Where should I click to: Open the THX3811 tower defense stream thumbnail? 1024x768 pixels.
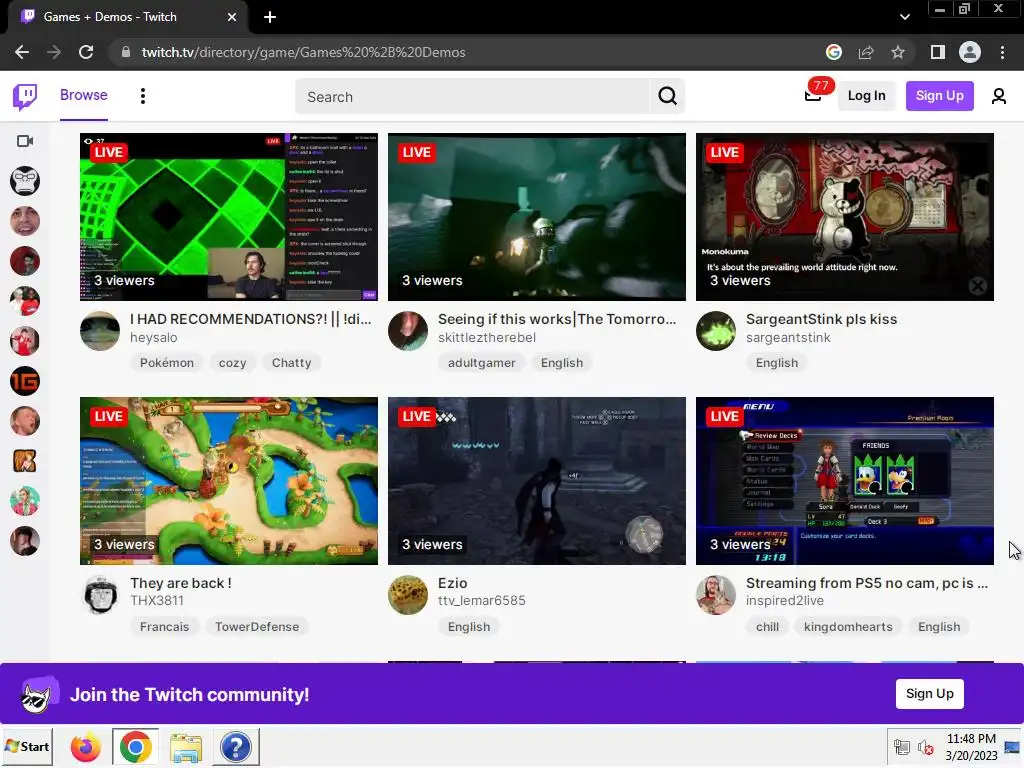point(229,481)
